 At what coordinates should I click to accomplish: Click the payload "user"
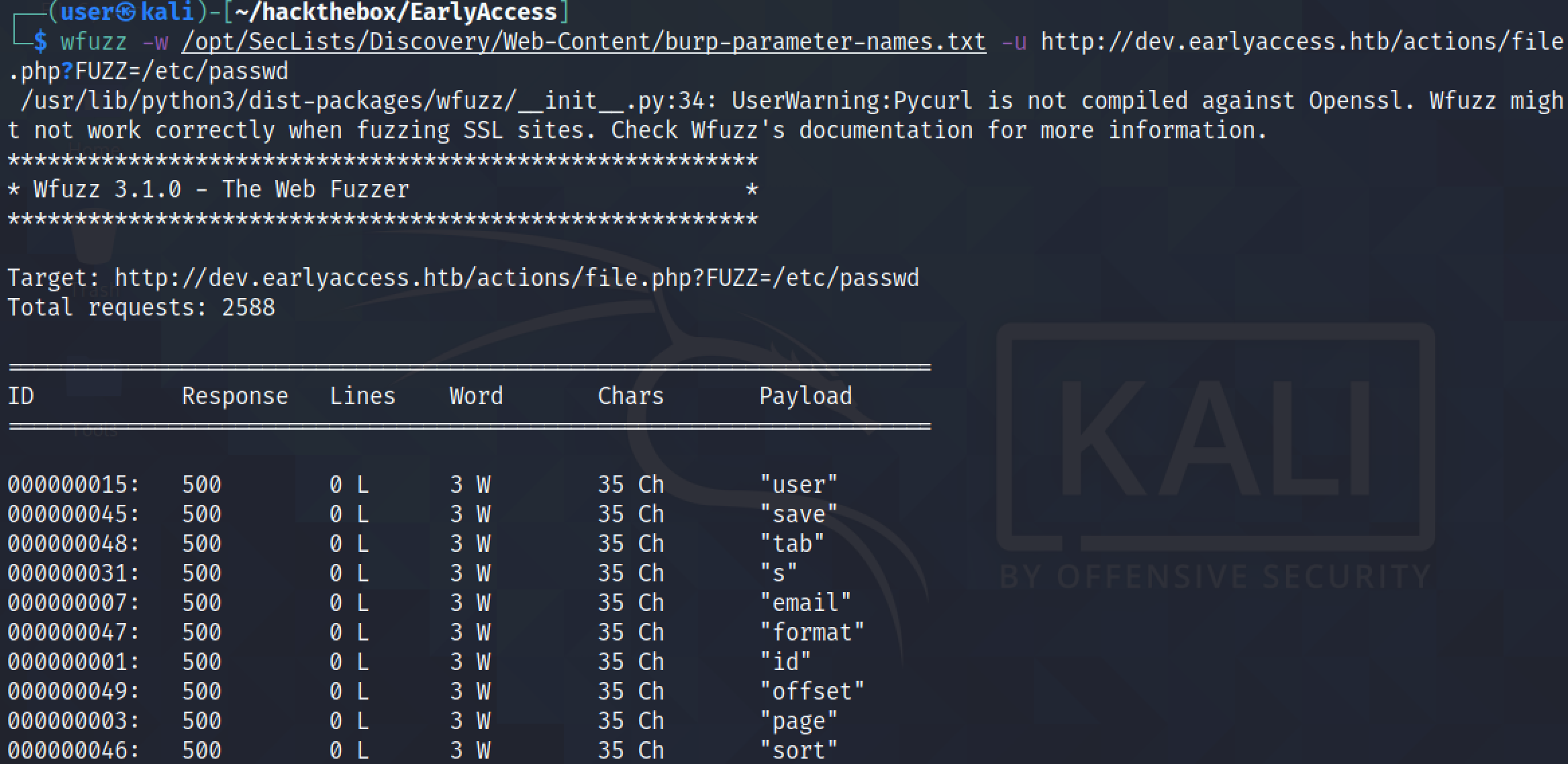pos(799,484)
